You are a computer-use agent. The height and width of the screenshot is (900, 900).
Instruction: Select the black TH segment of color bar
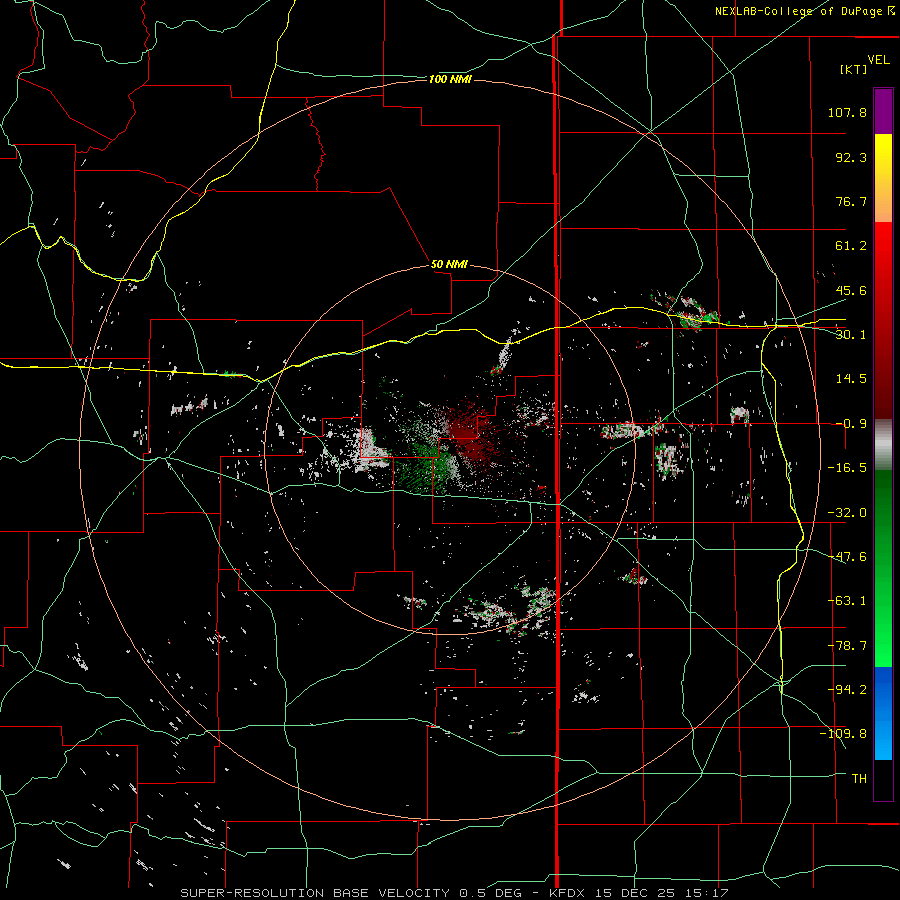[883, 779]
